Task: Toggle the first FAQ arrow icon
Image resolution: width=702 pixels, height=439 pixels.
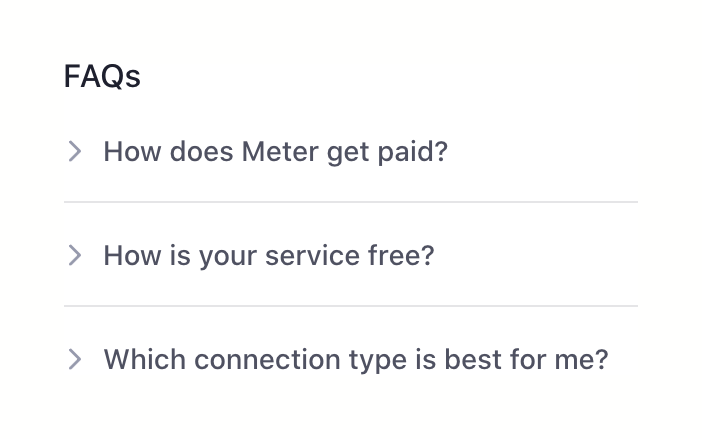Action: click(74, 152)
